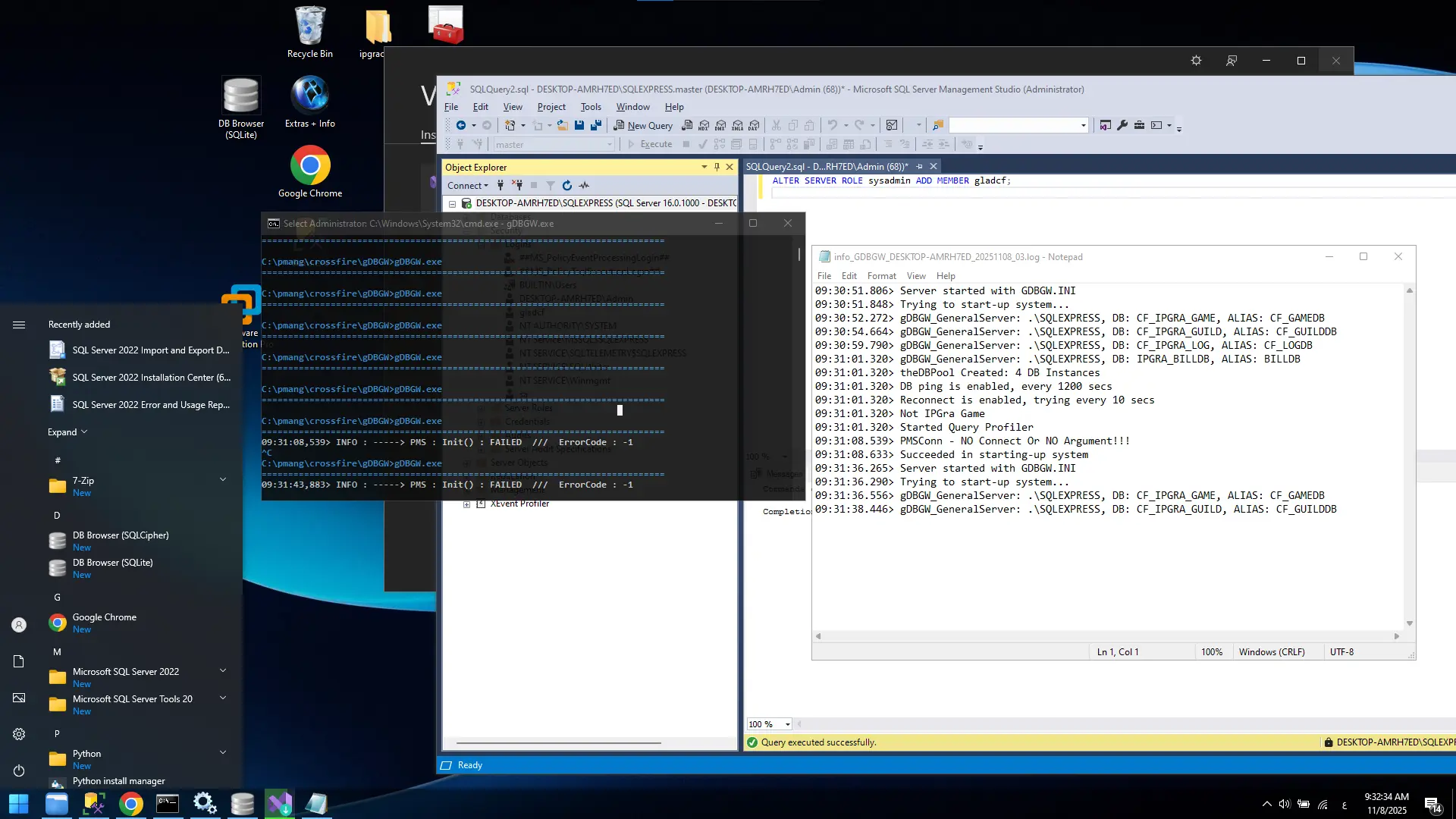Click Save All icon in SSMS toolbar

click(596, 125)
